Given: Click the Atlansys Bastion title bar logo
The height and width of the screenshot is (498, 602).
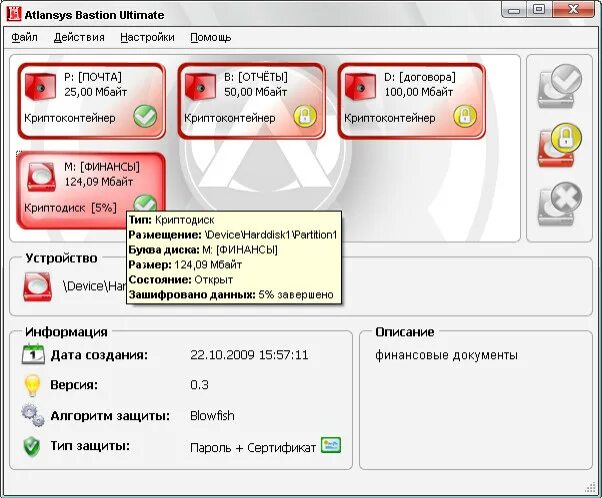Looking at the screenshot, I should point(13,14).
